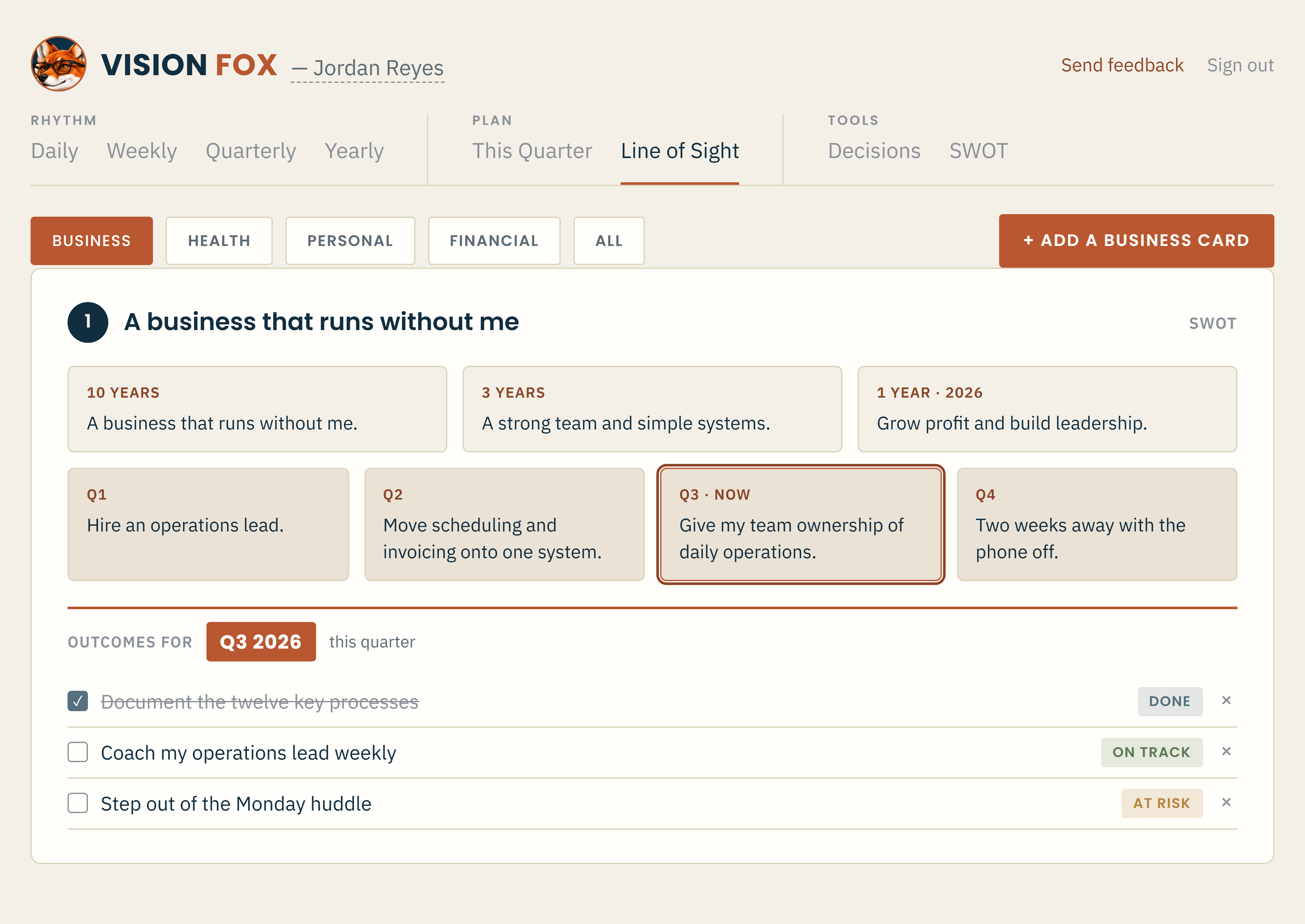
Task: Open the 10 Years vision box
Action: point(257,409)
